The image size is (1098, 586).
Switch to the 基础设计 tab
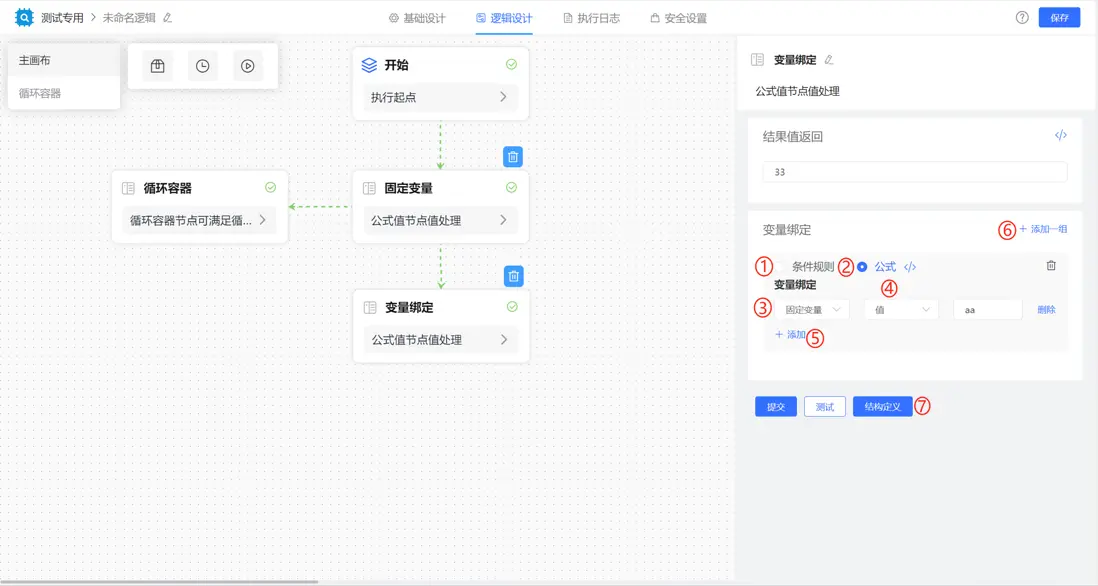(x=417, y=18)
